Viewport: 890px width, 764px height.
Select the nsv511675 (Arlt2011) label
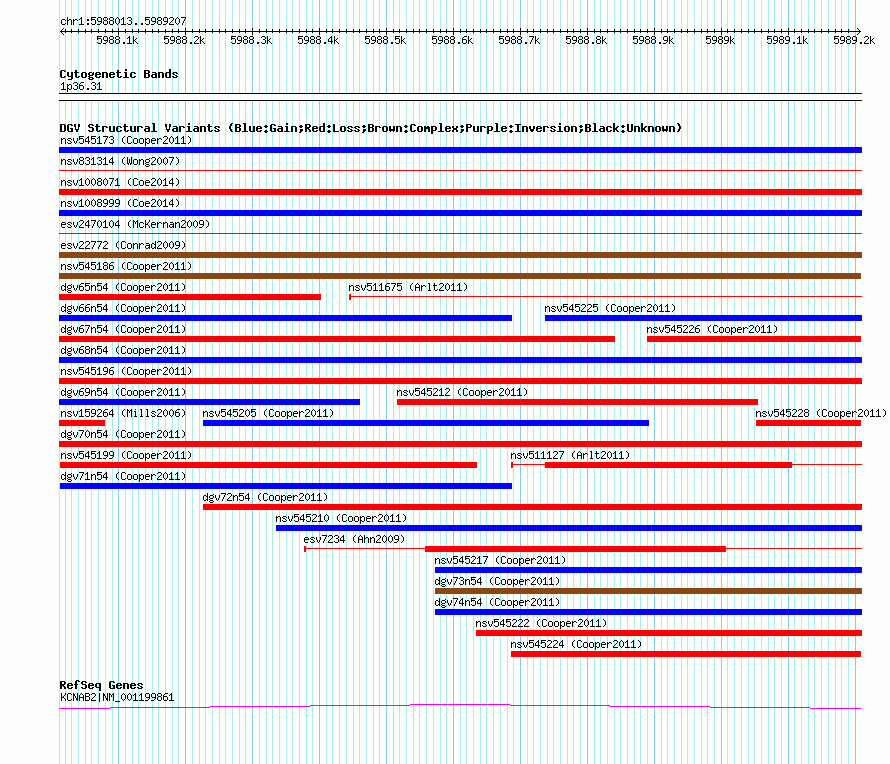click(x=408, y=287)
